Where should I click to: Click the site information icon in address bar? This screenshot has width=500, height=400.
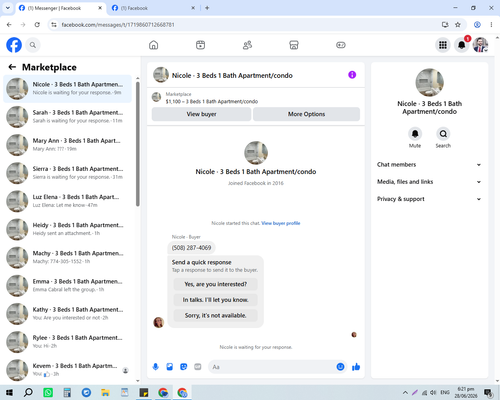(54, 25)
